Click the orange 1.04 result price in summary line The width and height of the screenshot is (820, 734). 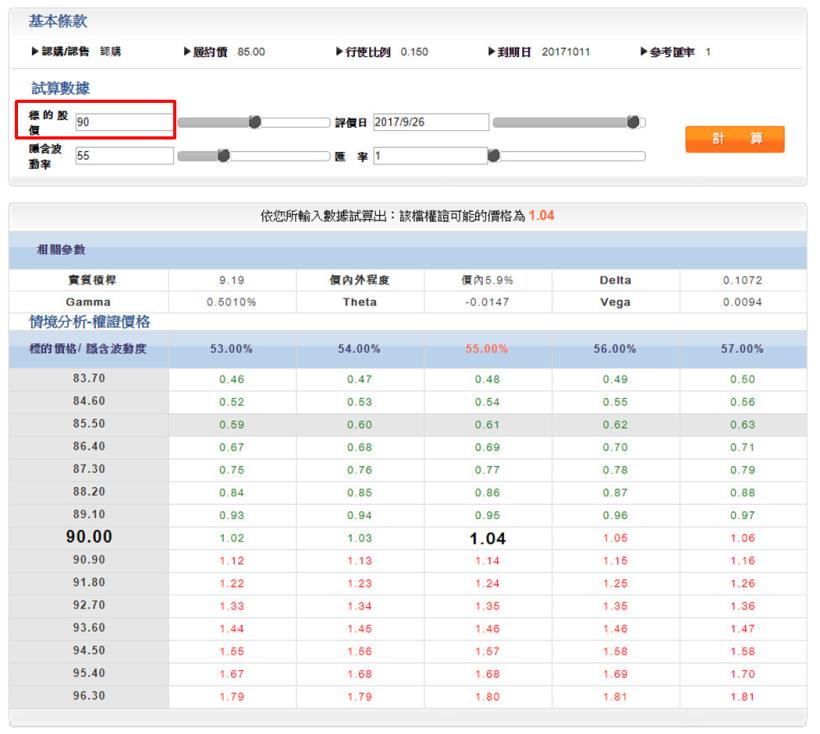(x=541, y=215)
